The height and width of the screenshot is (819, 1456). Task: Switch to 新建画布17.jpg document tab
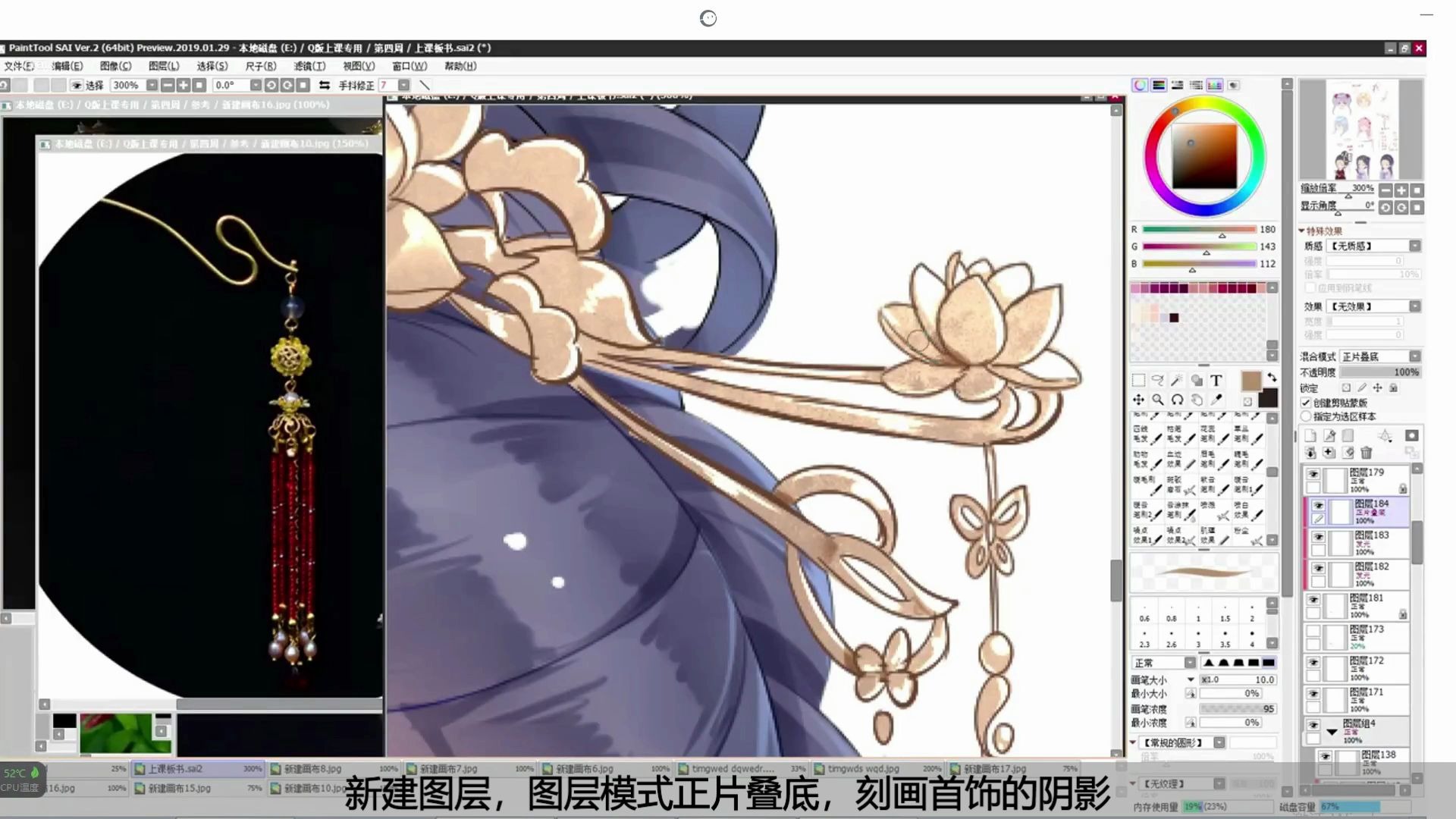[1013, 769]
